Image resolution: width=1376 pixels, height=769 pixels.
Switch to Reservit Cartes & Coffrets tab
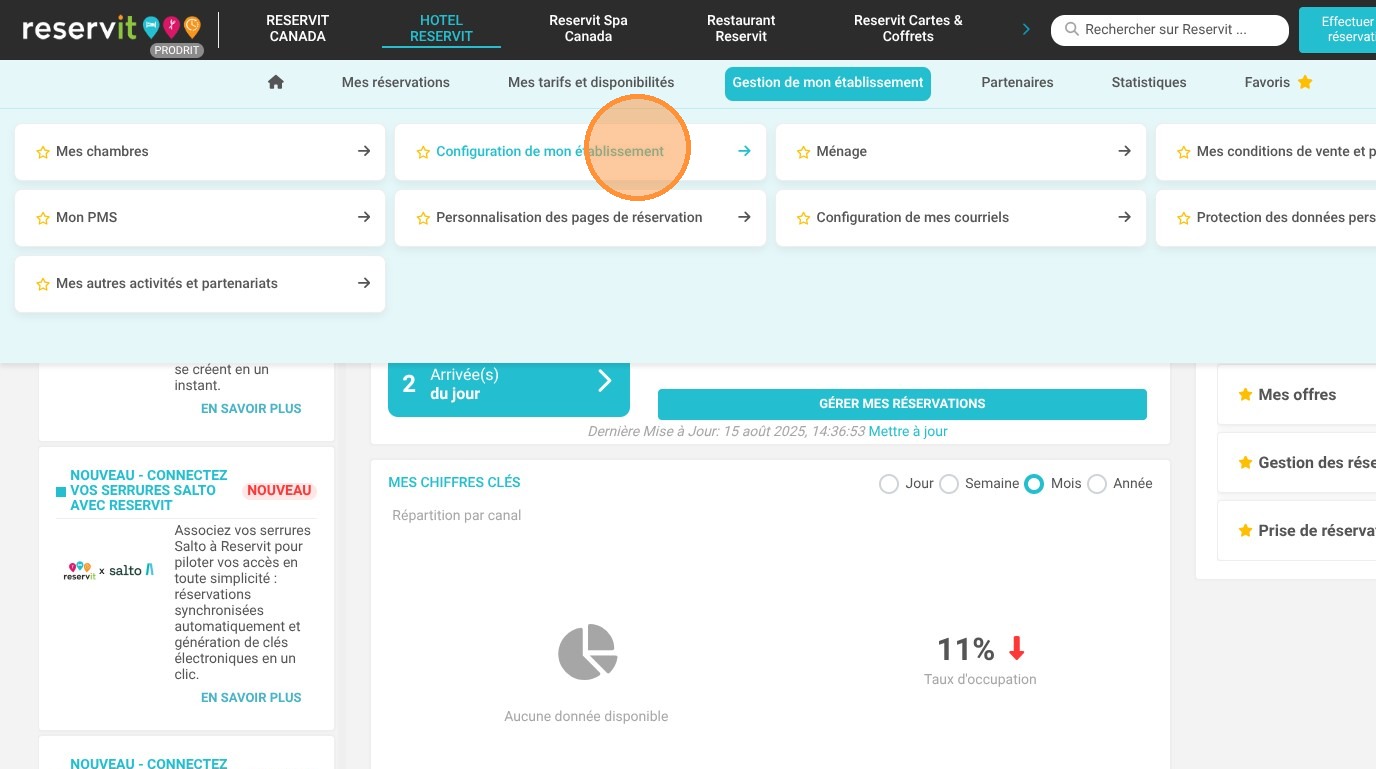tap(908, 28)
